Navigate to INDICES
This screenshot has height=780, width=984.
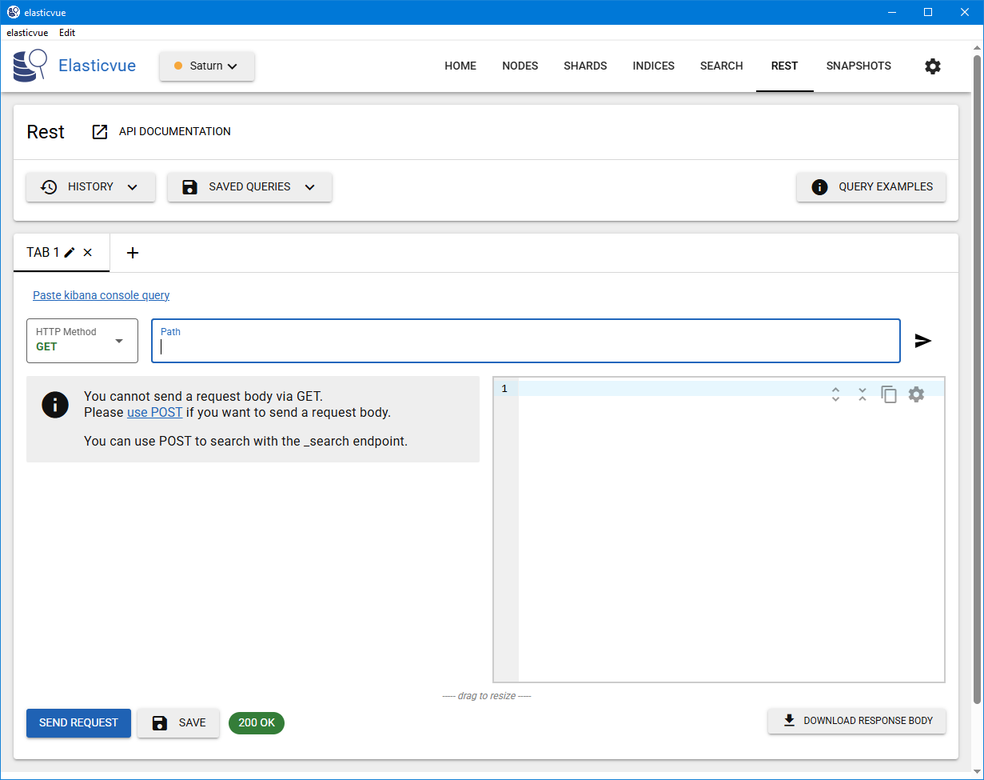[x=653, y=66]
